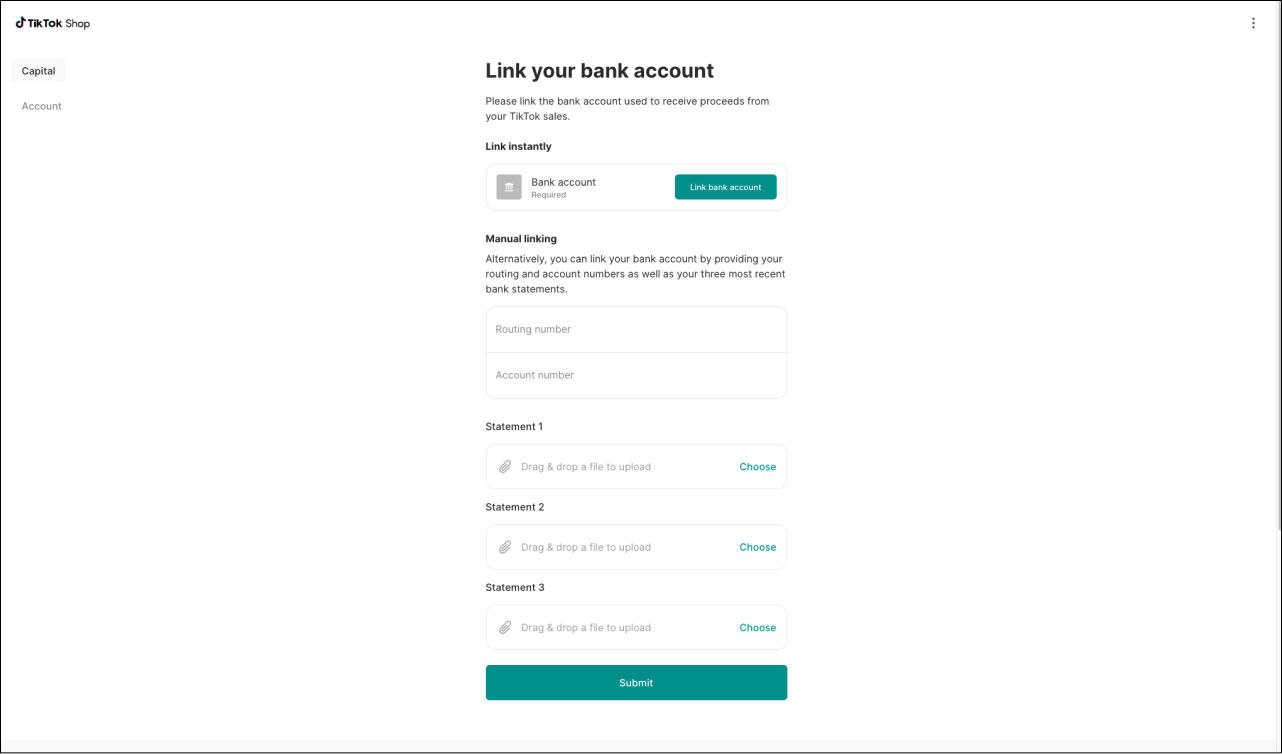Click the Statement 3 paperclip icon

tap(505, 628)
